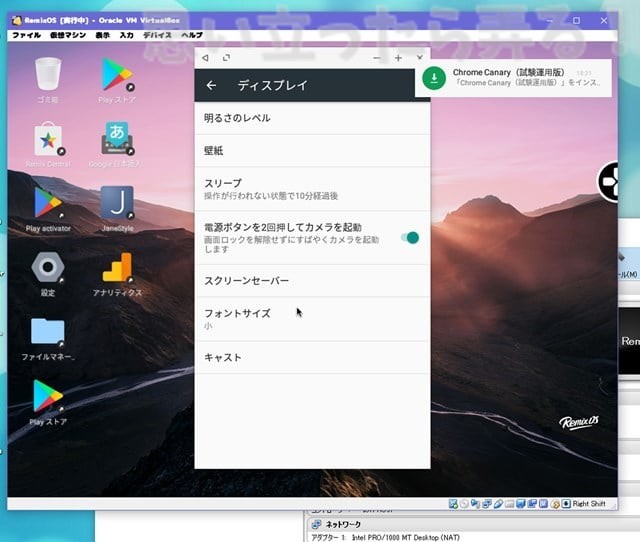Click the fullscreen expand icon in settings titlebar
Screen dimensions: 640x542
click(227, 58)
